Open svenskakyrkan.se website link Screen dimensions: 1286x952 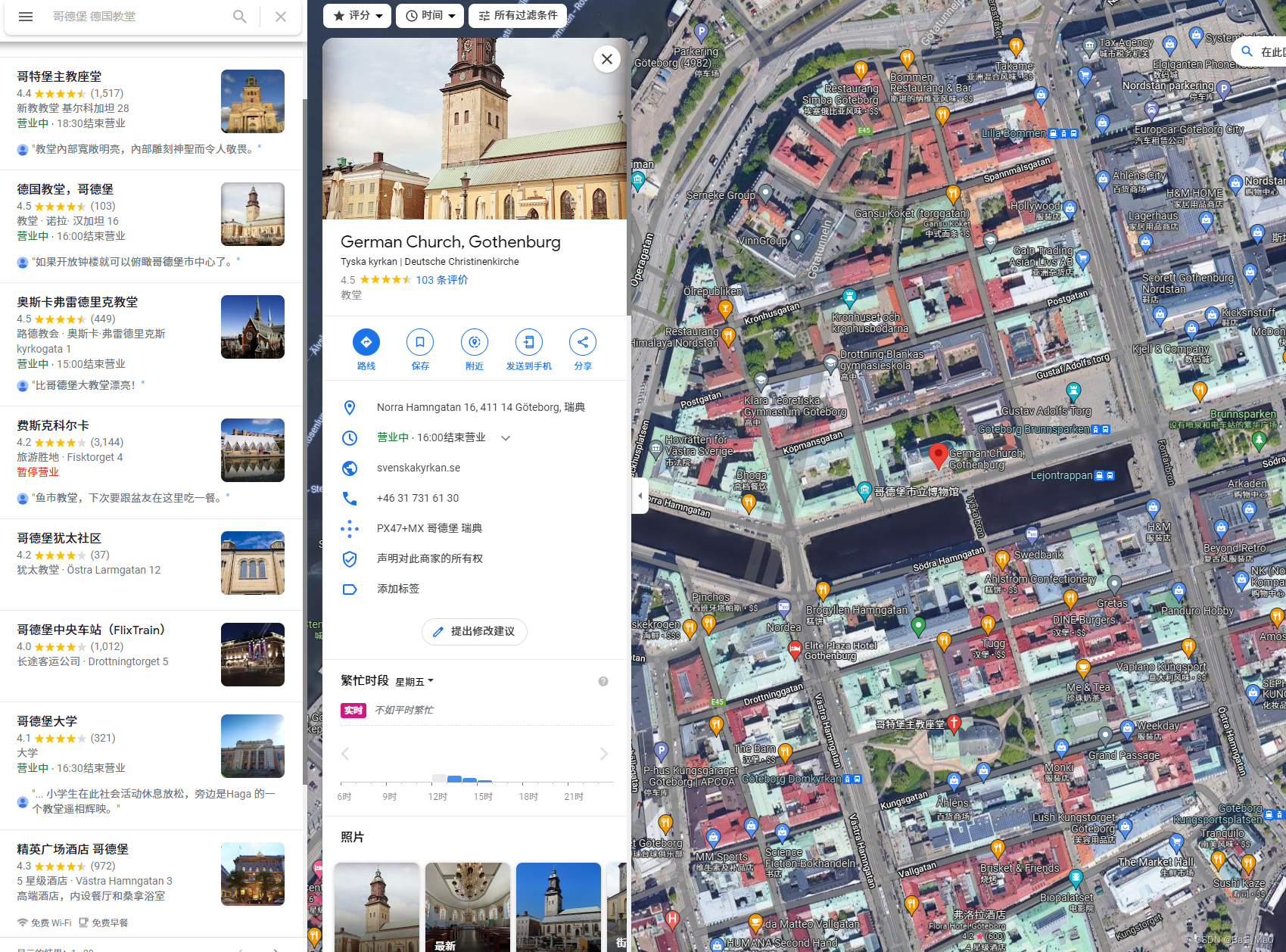coord(419,468)
